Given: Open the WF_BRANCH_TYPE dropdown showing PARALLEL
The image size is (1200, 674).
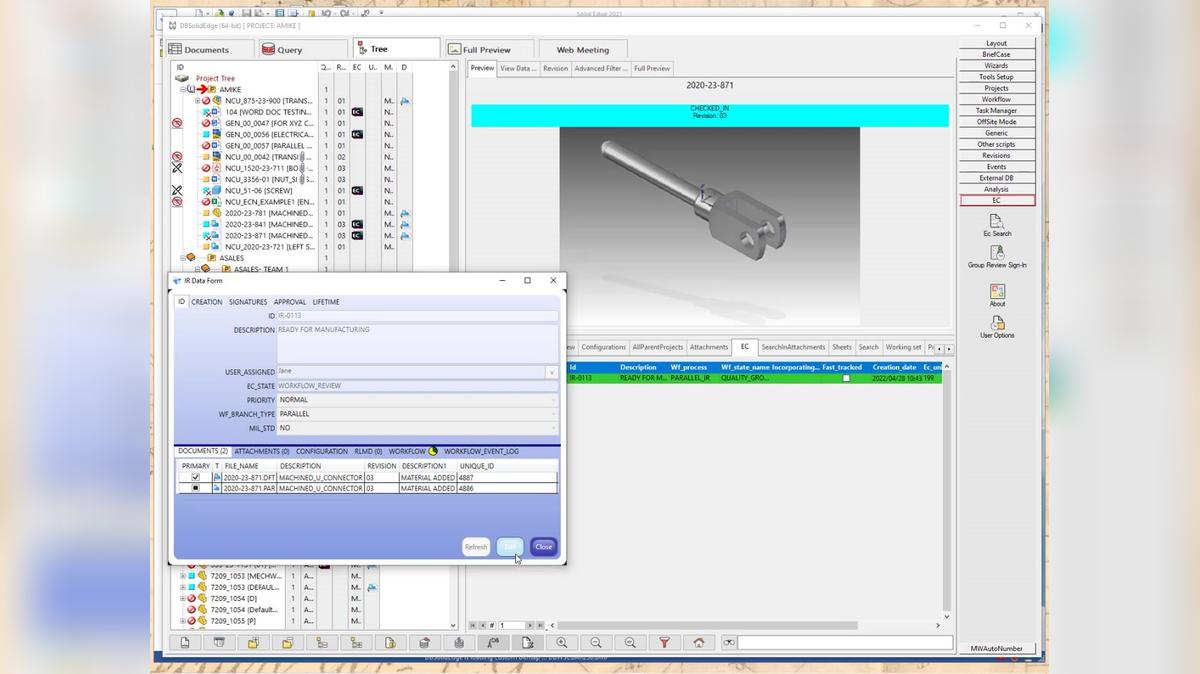Looking at the screenshot, I should (x=417, y=414).
